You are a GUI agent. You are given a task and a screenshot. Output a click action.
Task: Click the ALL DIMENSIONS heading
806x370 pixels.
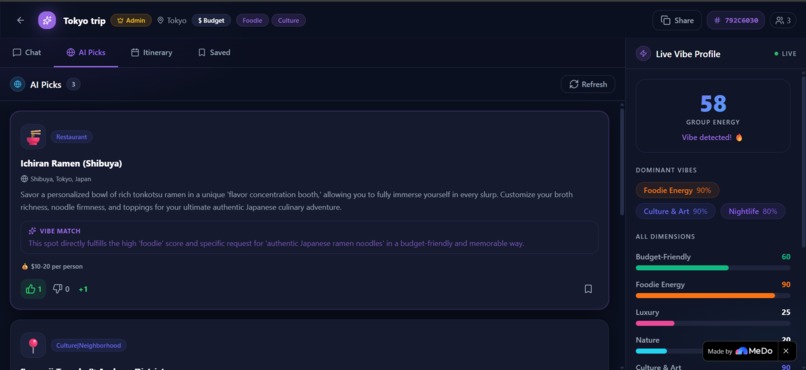(665, 236)
